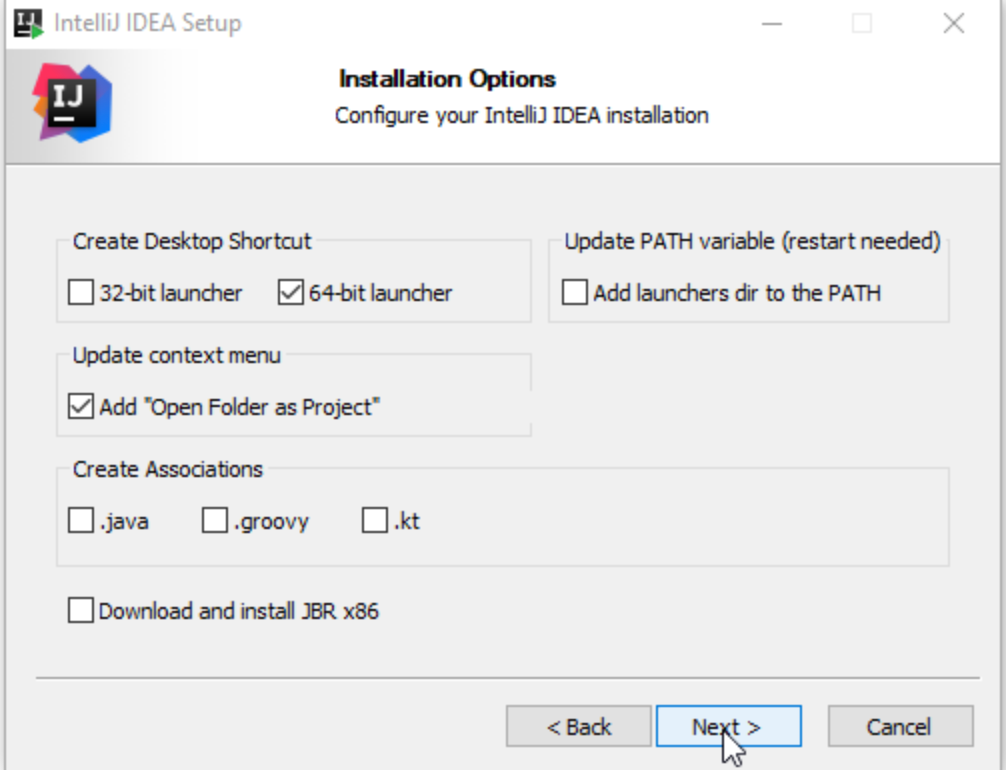Enable the 32-bit launcher shortcut checkbox

pos(81,293)
